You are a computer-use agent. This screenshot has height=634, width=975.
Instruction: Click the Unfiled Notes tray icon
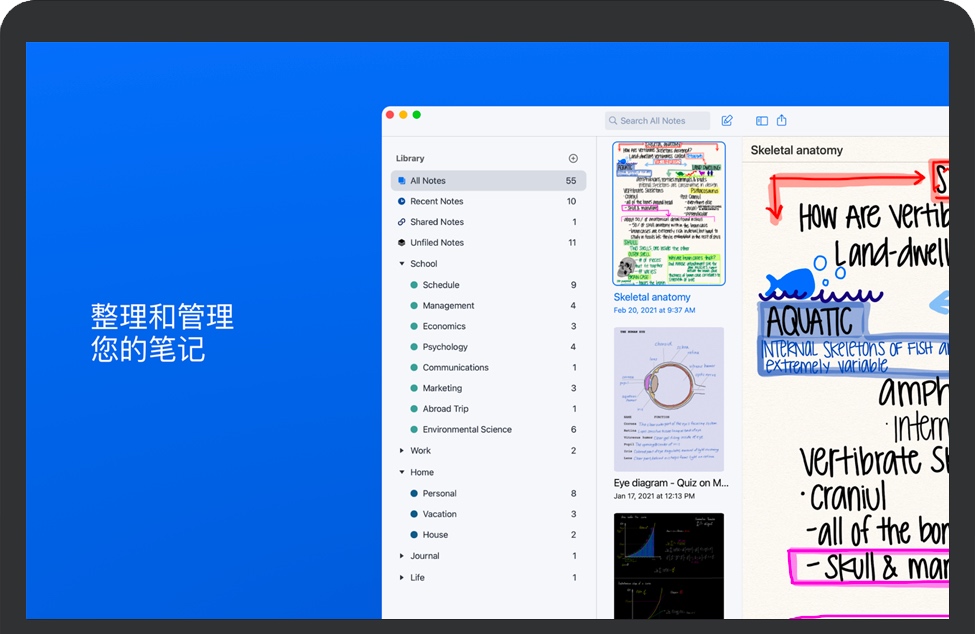click(x=402, y=243)
